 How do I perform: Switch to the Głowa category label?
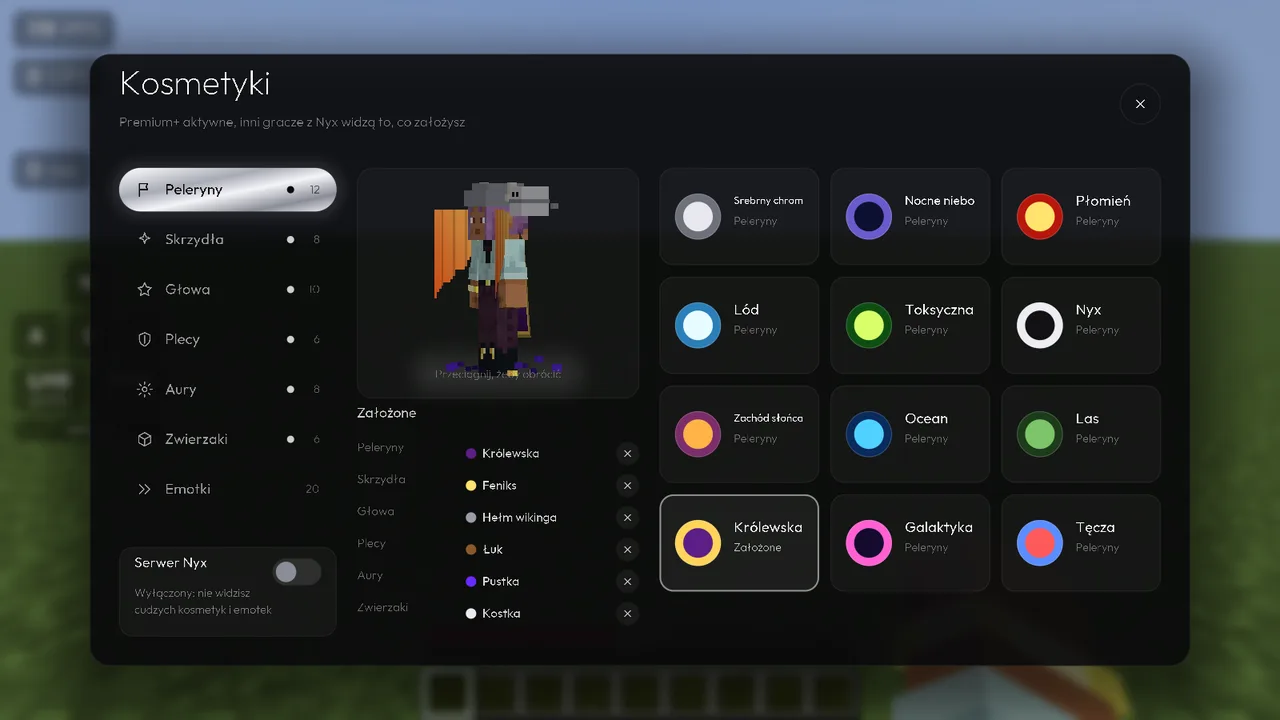click(187, 289)
